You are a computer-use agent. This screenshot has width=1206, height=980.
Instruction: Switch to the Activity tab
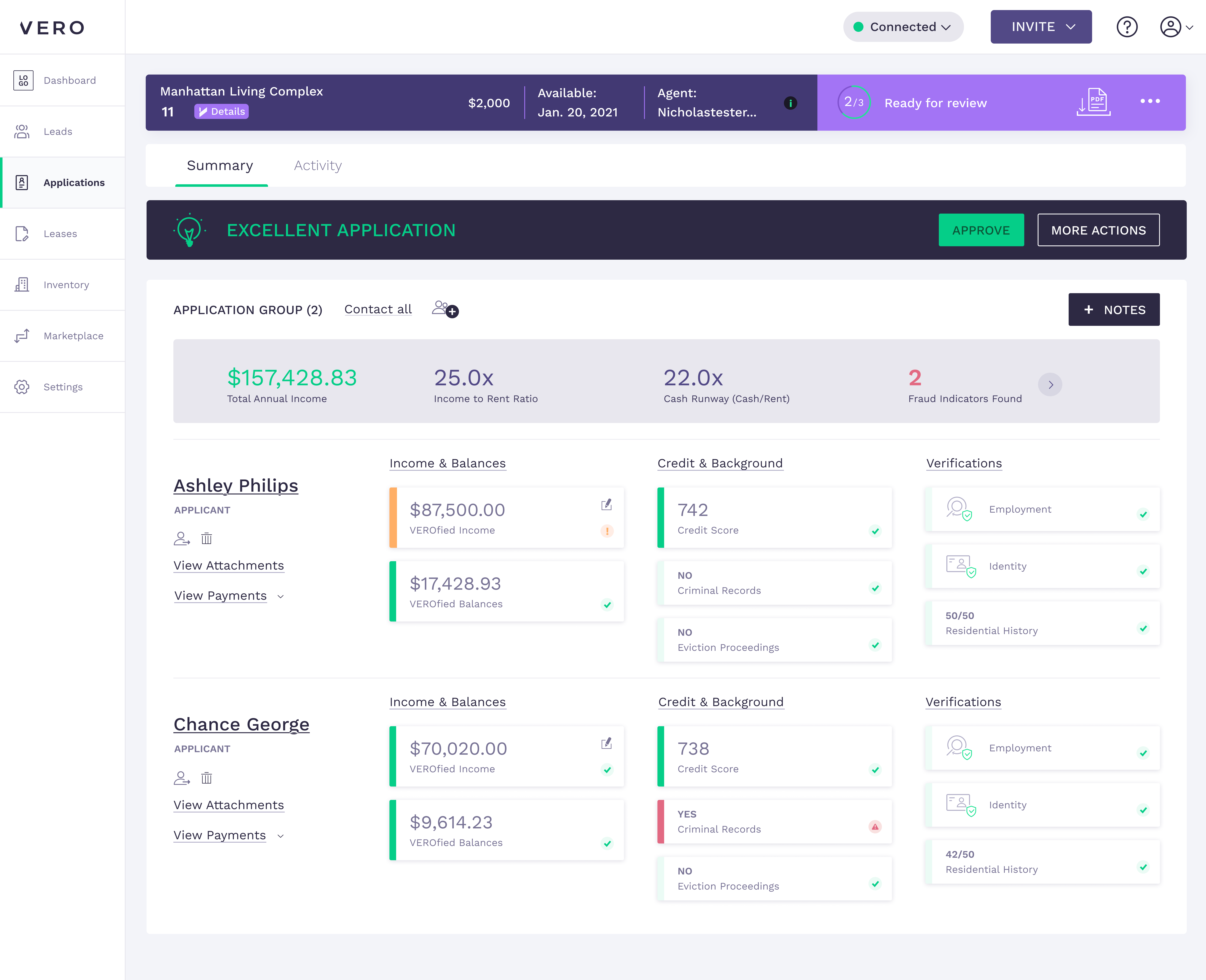318,165
